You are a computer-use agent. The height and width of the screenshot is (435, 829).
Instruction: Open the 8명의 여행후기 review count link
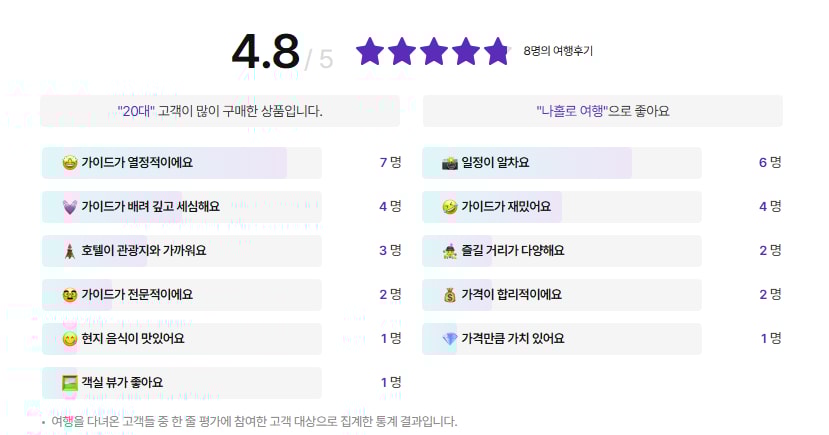pyautogui.click(x=558, y=51)
